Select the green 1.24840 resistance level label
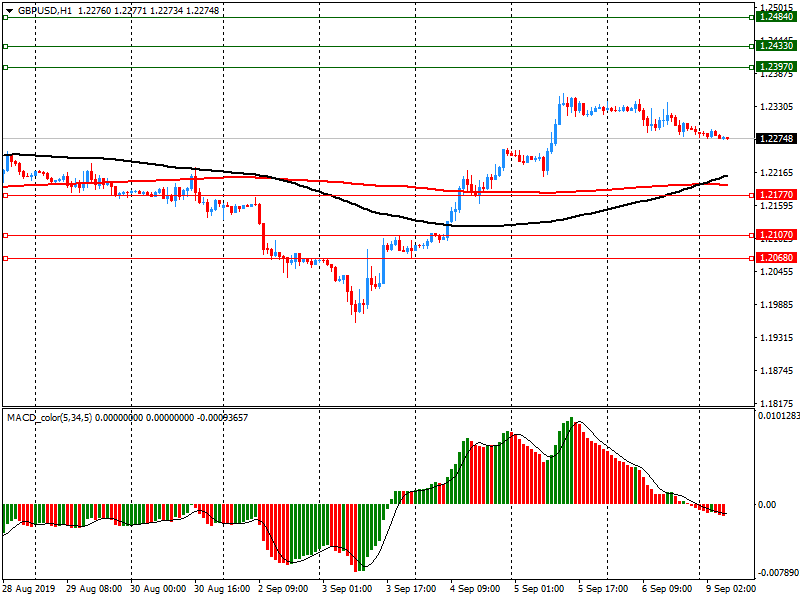This screenshot has height=600, width=800. 776,17
